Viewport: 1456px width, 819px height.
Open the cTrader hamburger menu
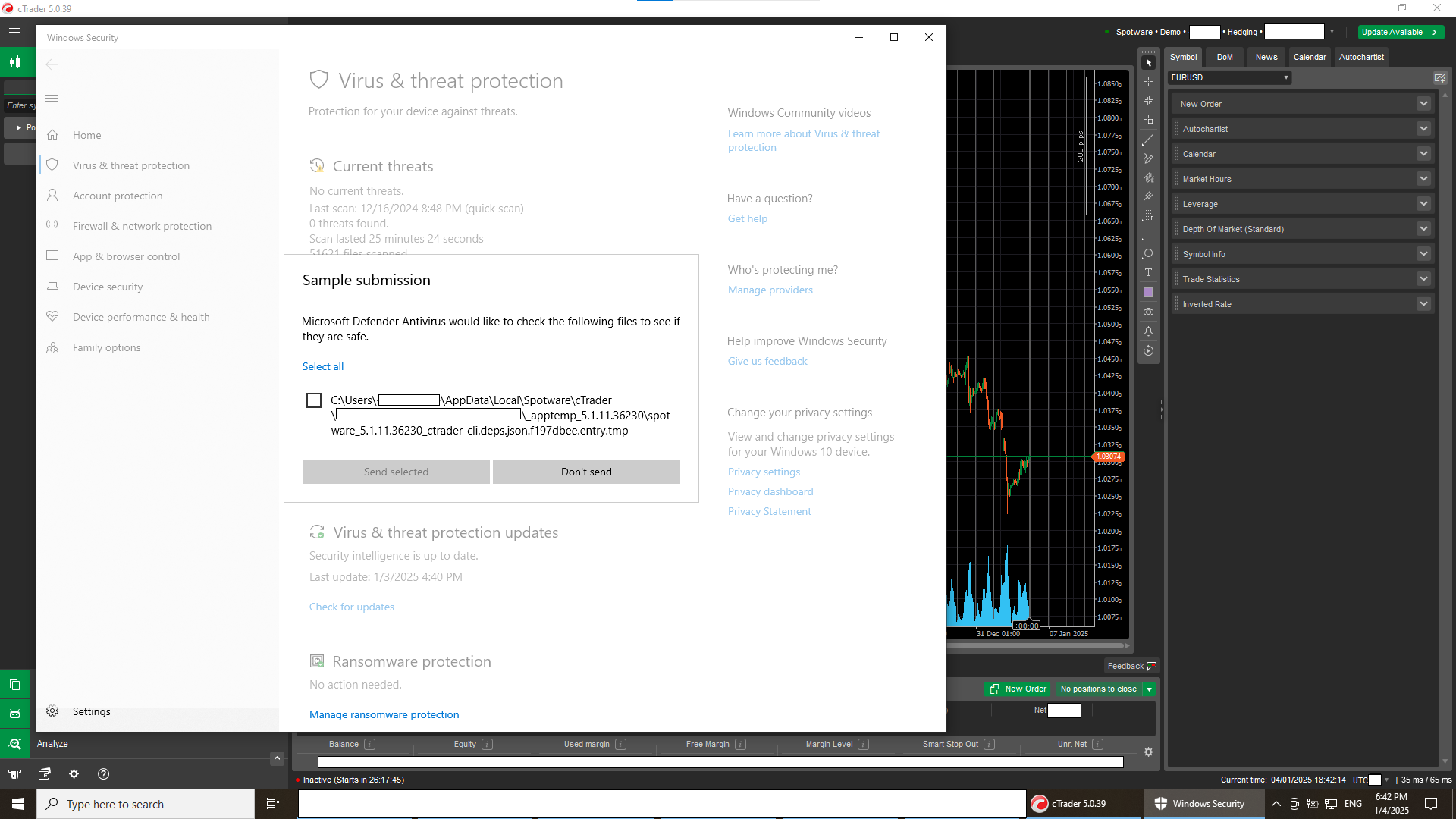click(14, 33)
